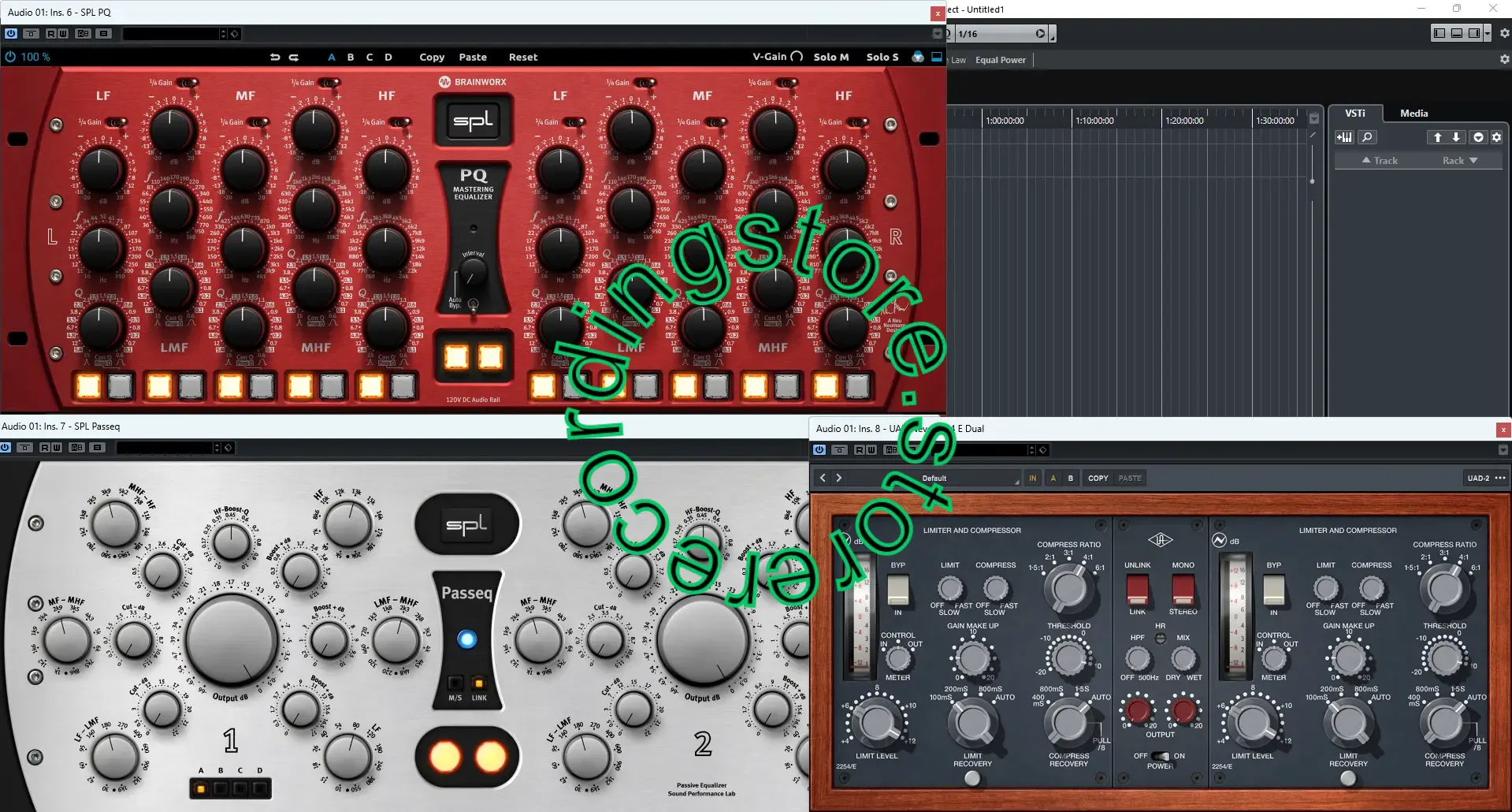Switch A/B setting in the SPL PQ host bar
The height and width of the screenshot is (812, 1512).
[83, 34]
